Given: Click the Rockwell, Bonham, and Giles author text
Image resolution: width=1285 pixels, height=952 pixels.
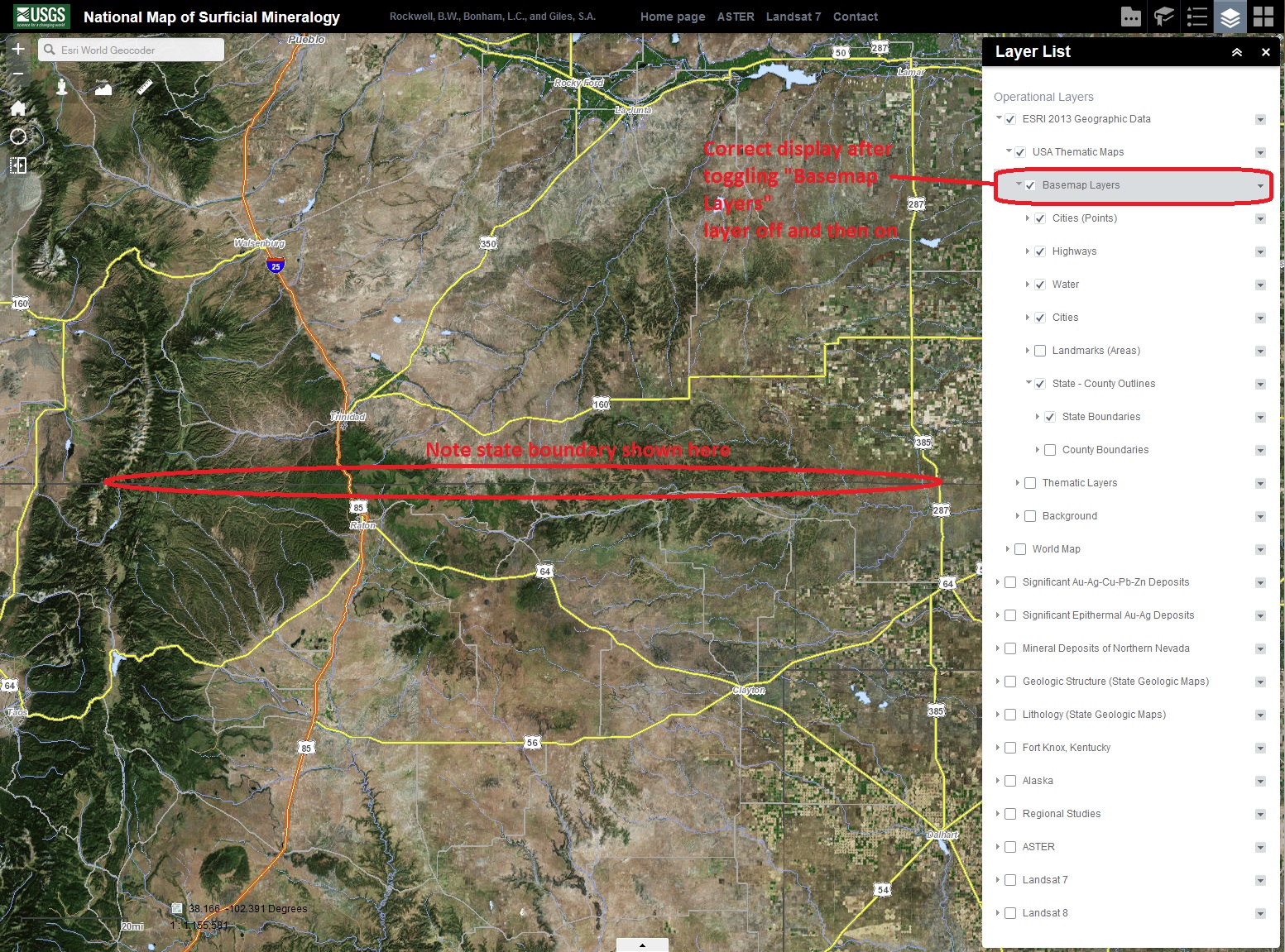Looking at the screenshot, I should [x=492, y=17].
